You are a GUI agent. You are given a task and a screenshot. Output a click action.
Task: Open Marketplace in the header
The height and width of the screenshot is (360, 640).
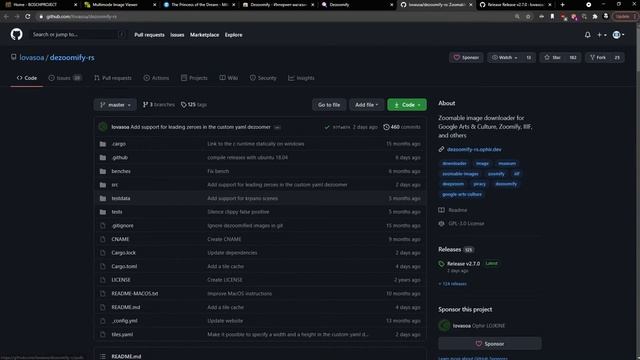pos(204,35)
